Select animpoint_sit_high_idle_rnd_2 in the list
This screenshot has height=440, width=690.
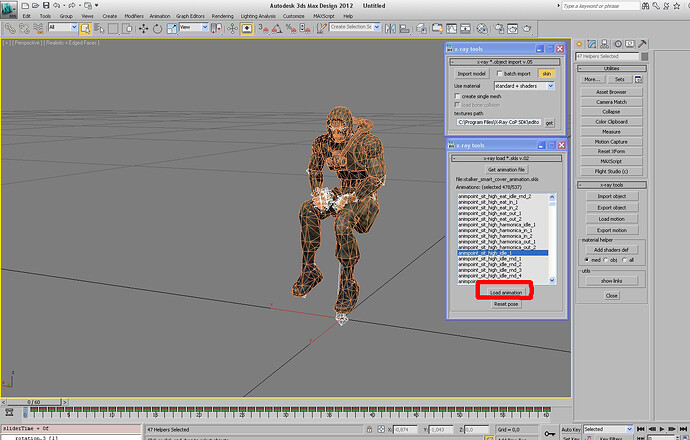(x=490, y=264)
